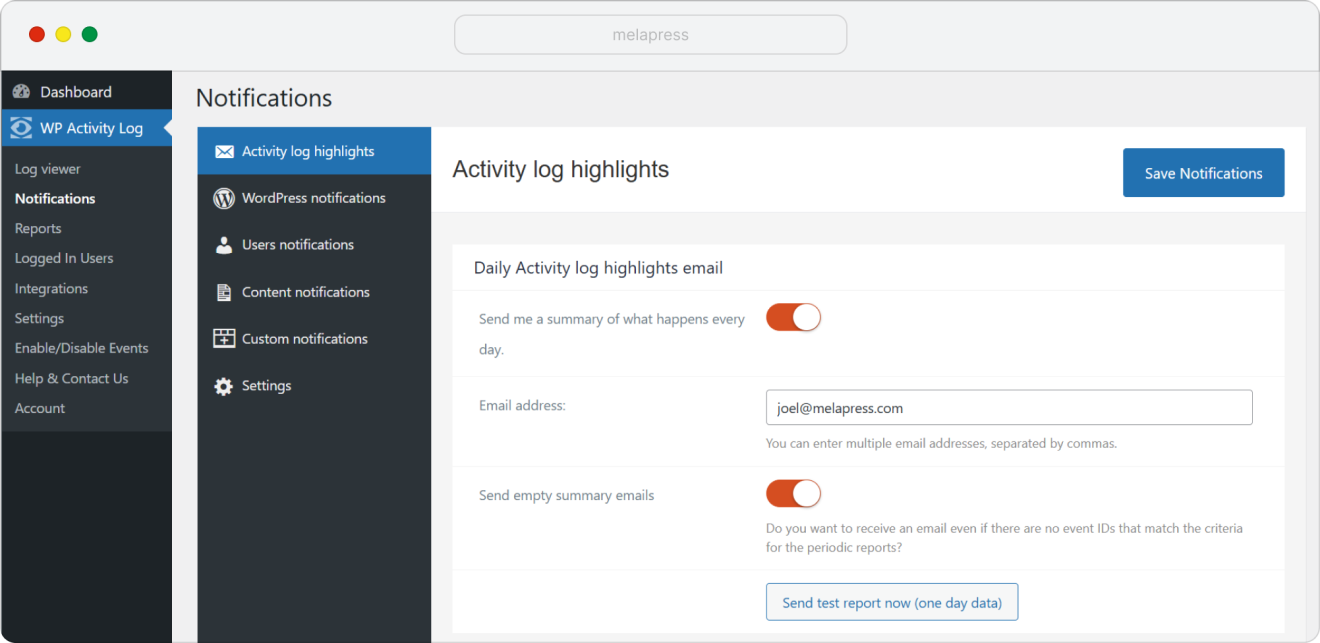Go to Log viewer
The image size is (1320, 643).
(48, 169)
